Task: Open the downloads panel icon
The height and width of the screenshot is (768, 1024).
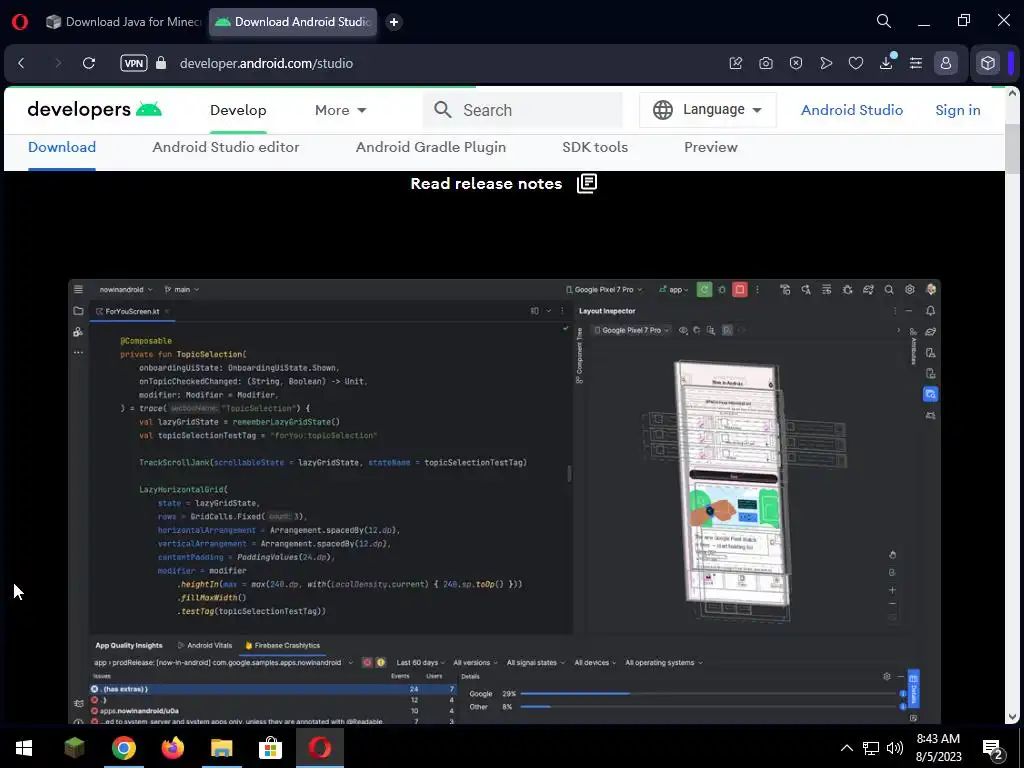Action: tap(887, 62)
